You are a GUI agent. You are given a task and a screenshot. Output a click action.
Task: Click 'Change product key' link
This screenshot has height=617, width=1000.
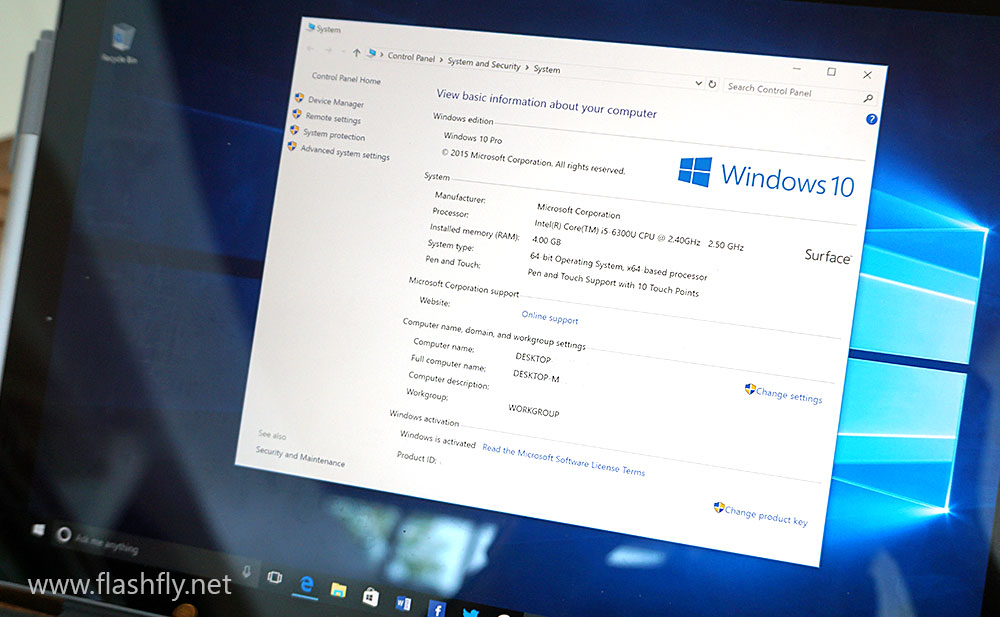click(765, 515)
